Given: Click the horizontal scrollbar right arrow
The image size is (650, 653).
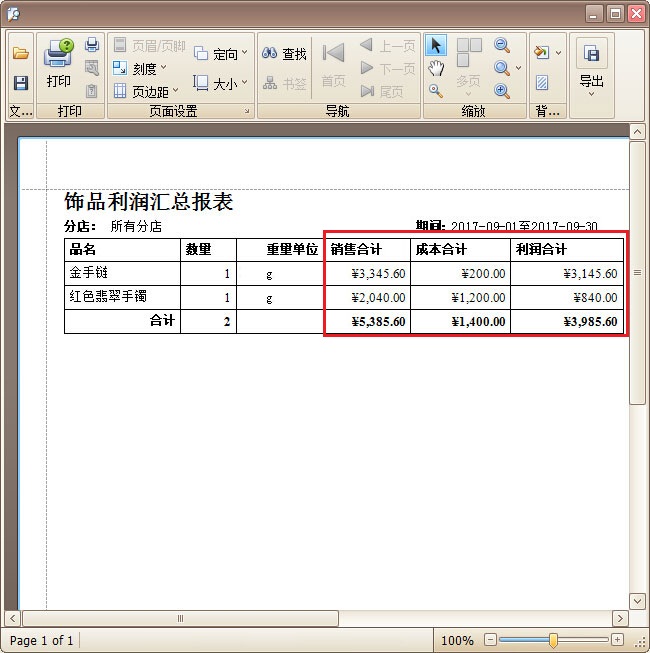Looking at the screenshot, I should coord(620,619).
